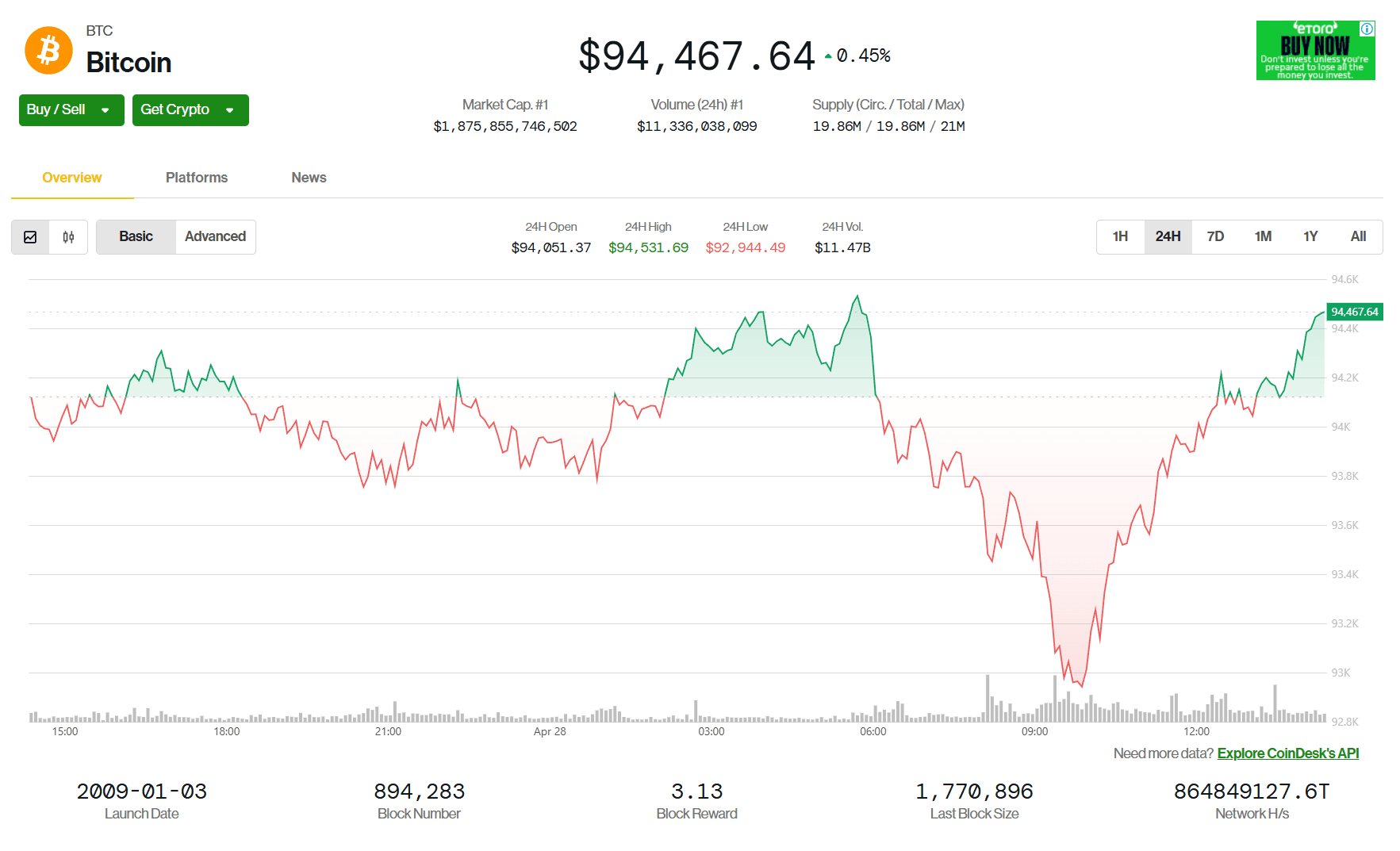1400x851 pixels.
Task: Toggle Basic chart mode
Action: point(136,237)
